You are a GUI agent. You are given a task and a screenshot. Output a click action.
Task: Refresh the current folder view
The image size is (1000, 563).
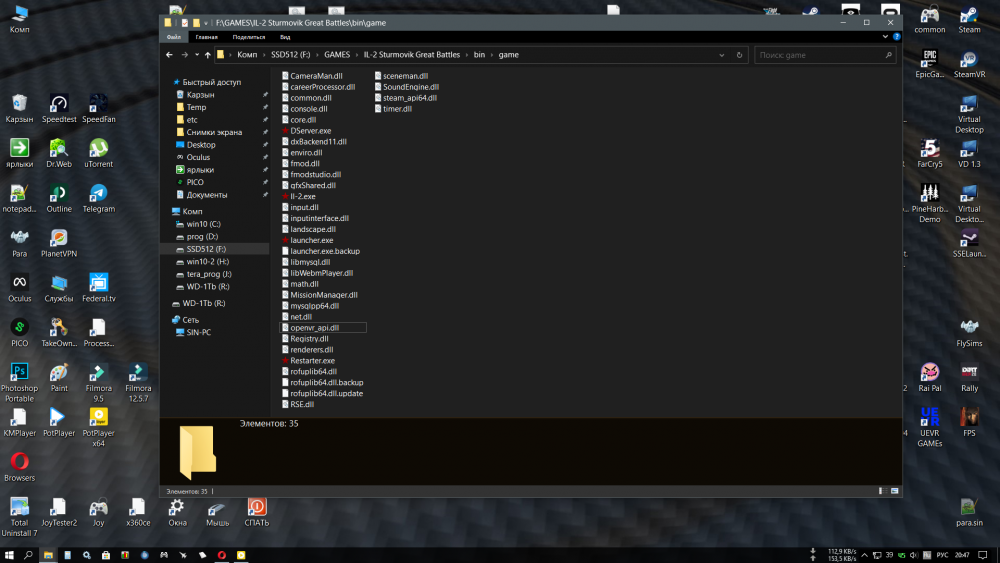pyautogui.click(x=739, y=55)
